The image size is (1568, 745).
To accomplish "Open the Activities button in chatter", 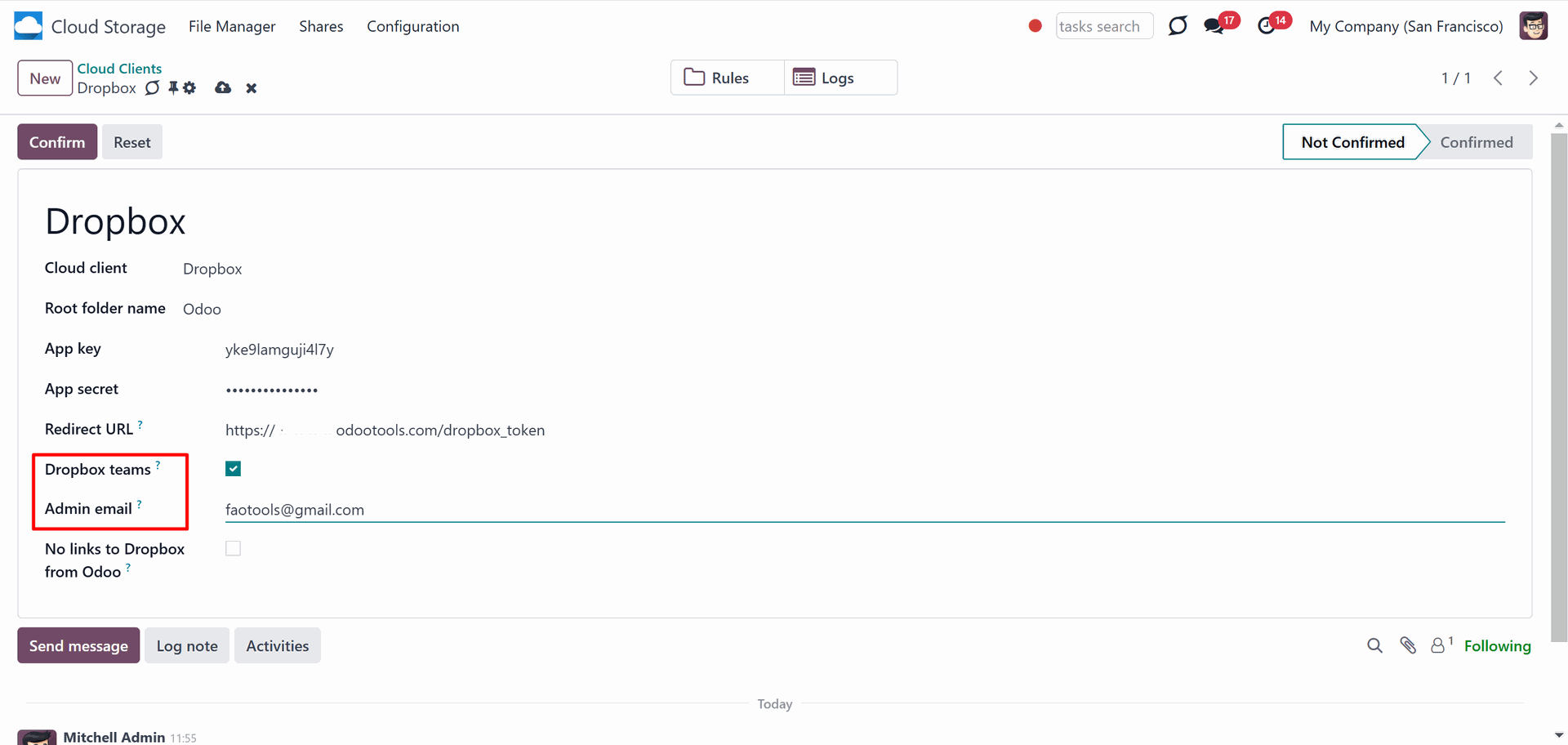I will 278,645.
